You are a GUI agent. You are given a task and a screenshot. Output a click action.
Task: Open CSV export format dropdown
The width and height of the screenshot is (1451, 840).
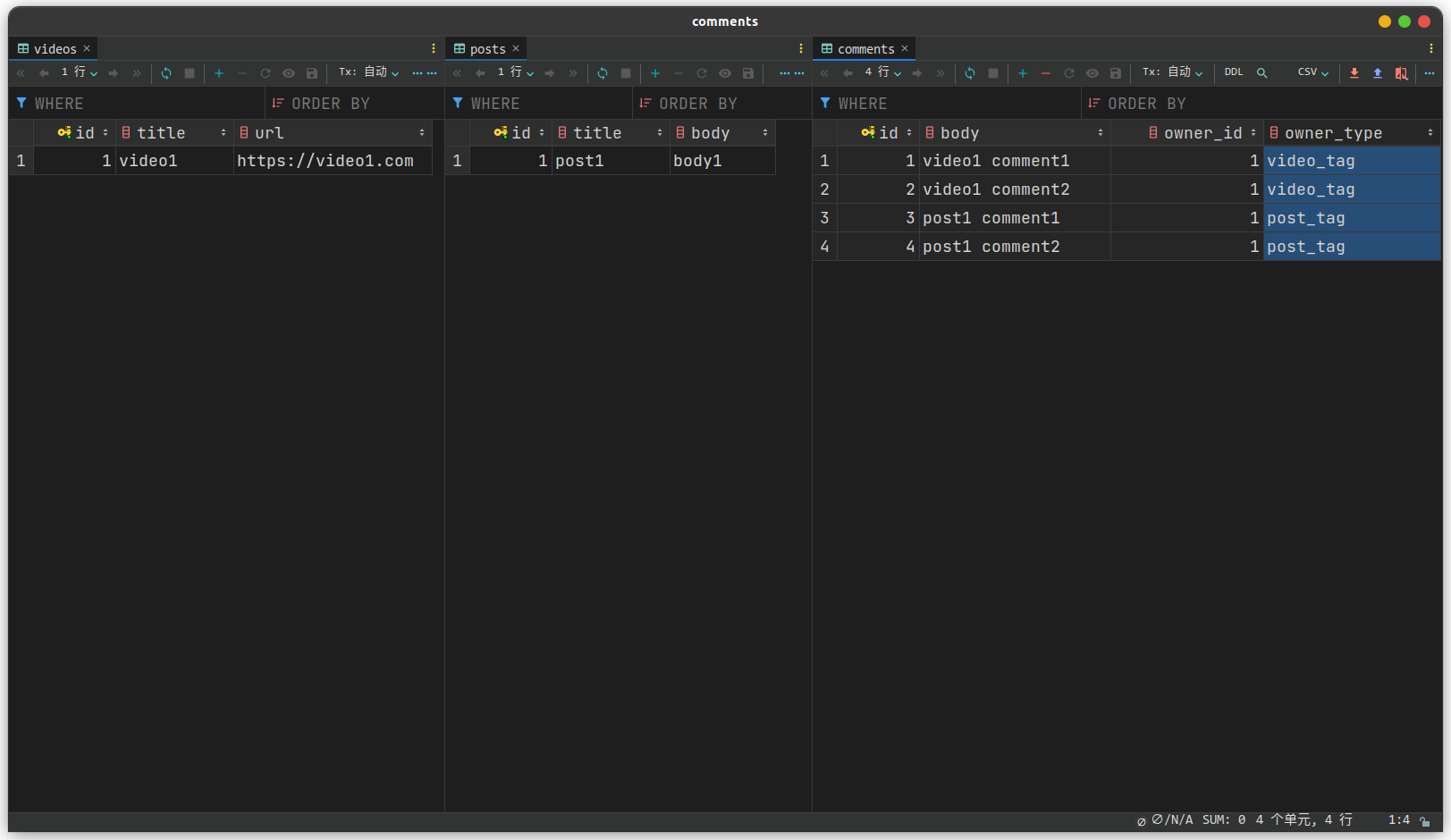point(1313,72)
